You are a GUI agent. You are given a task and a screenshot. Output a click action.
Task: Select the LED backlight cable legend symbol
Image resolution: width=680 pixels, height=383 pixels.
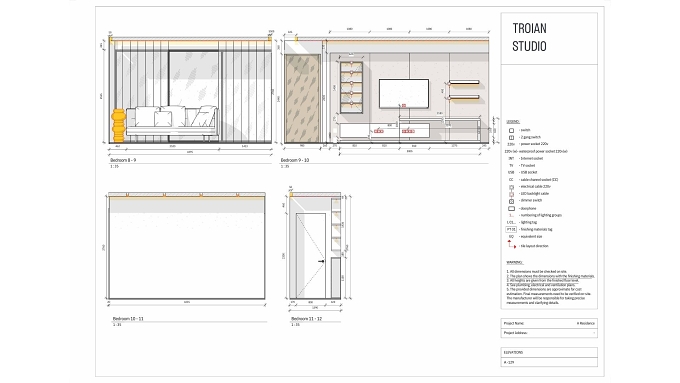point(511,194)
